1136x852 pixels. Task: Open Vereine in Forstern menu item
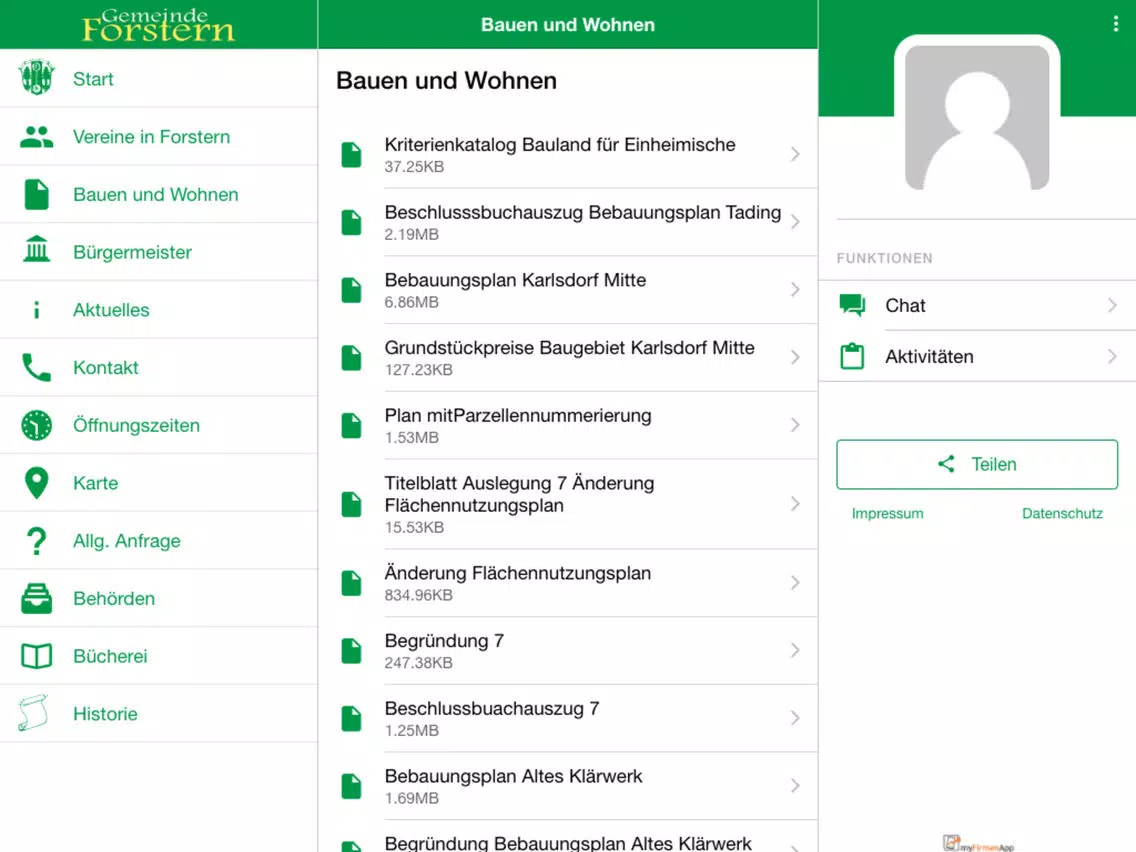click(159, 136)
